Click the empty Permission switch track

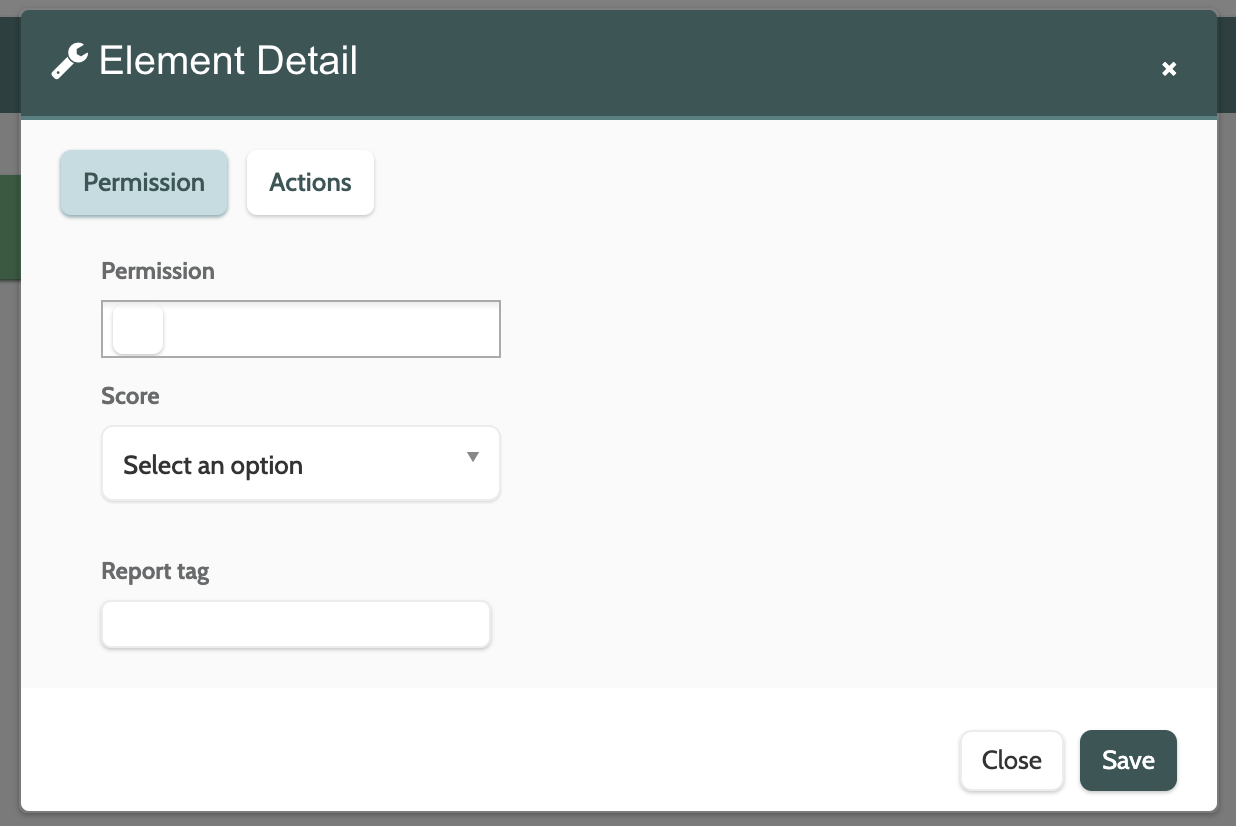[330, 330]
